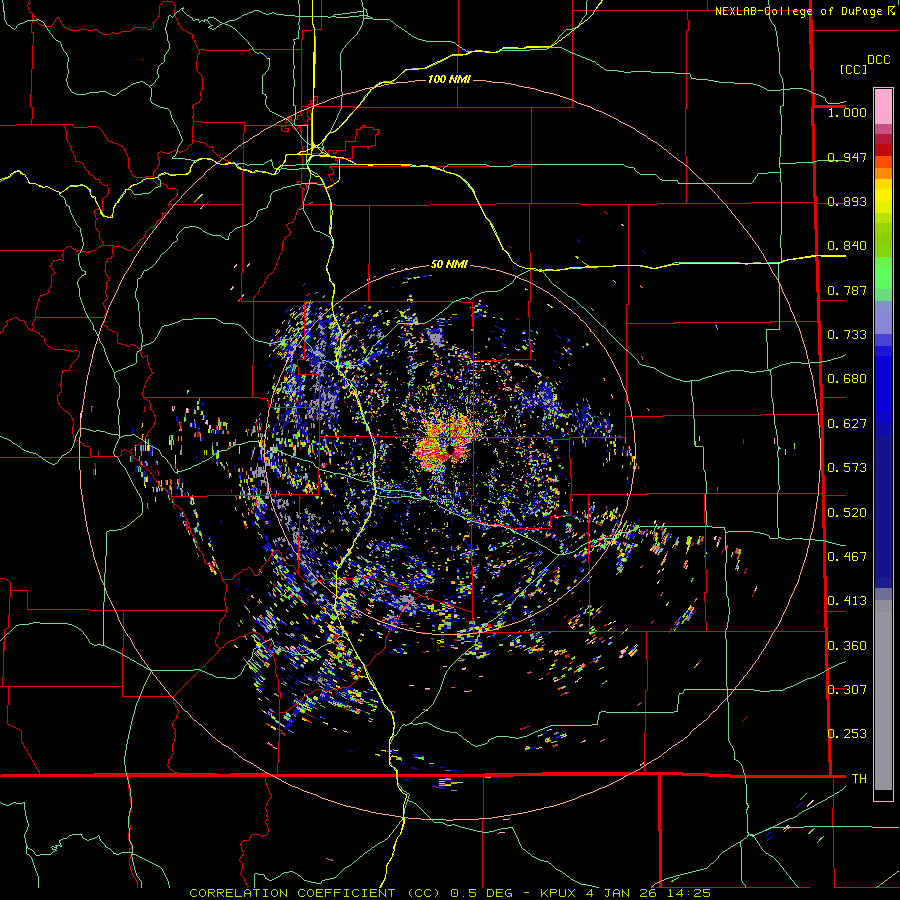Viewport: 900px width, 900px height.
Task: Select the 0.520 scale value
Action: [x=847, y=513]
